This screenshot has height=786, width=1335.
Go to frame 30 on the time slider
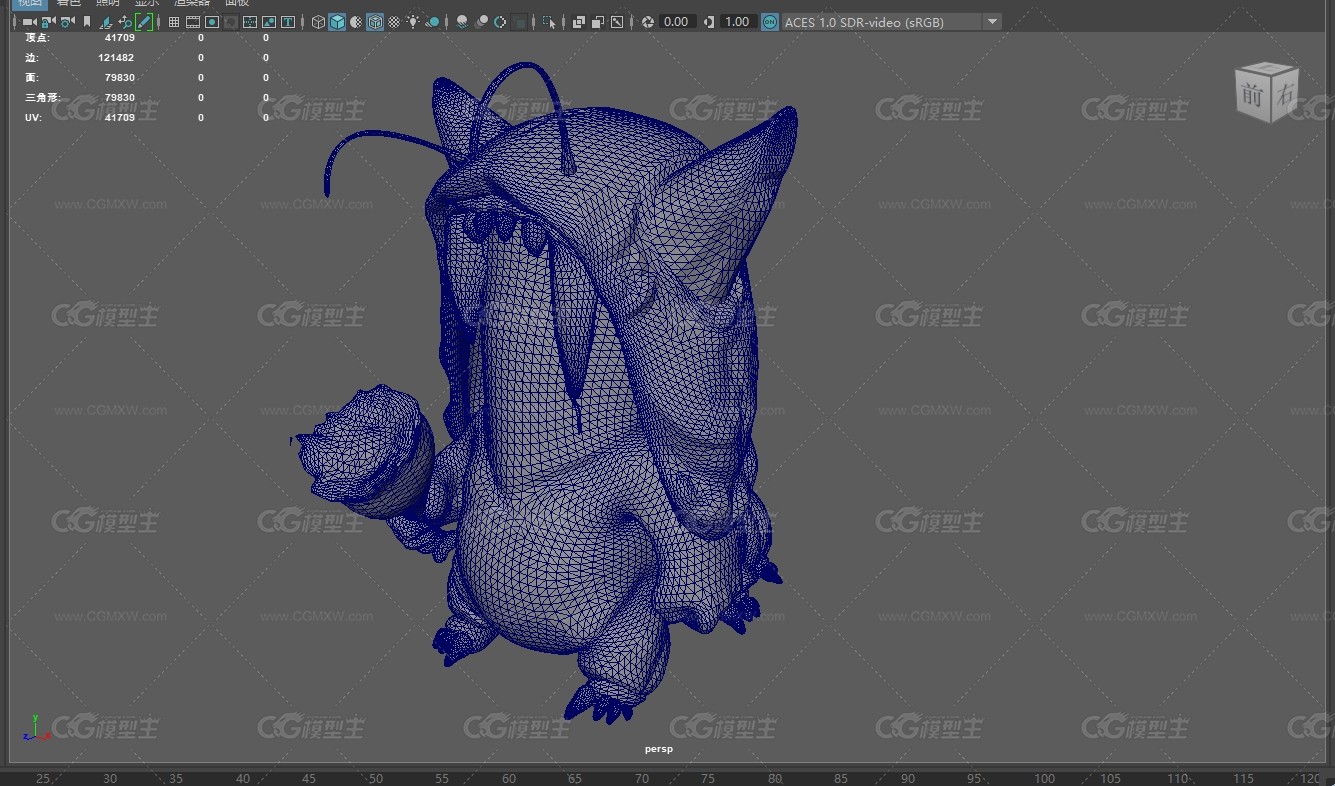pyautogui.click(x=110, y=778)
